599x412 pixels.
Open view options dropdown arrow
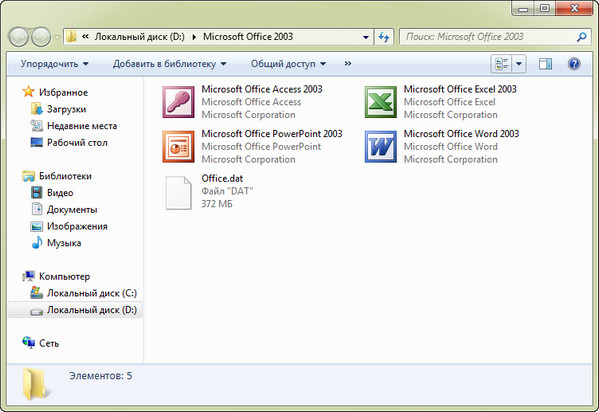[519, 64]
